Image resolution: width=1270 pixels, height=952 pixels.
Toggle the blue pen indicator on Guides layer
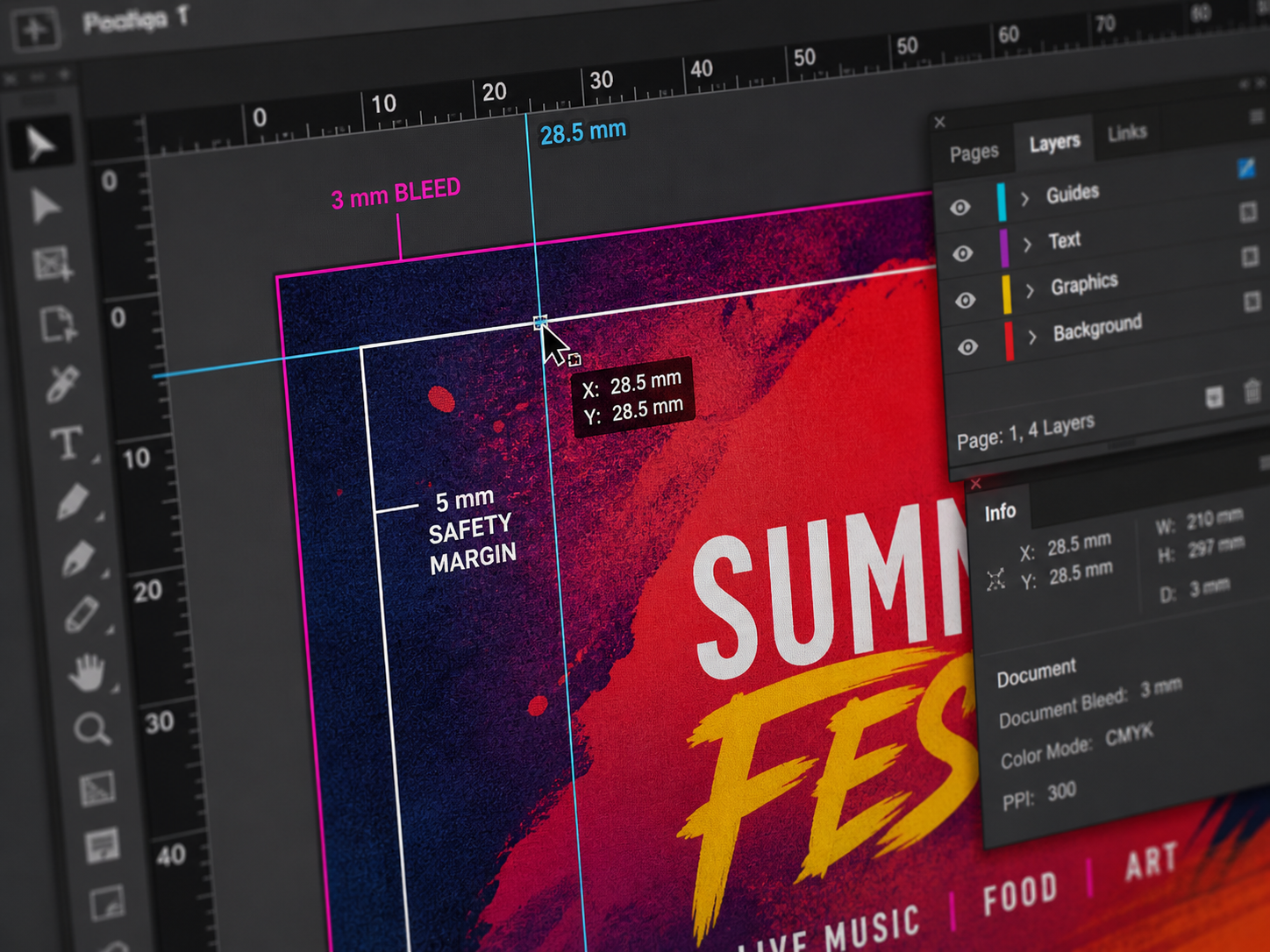(x=1245, y=168)
